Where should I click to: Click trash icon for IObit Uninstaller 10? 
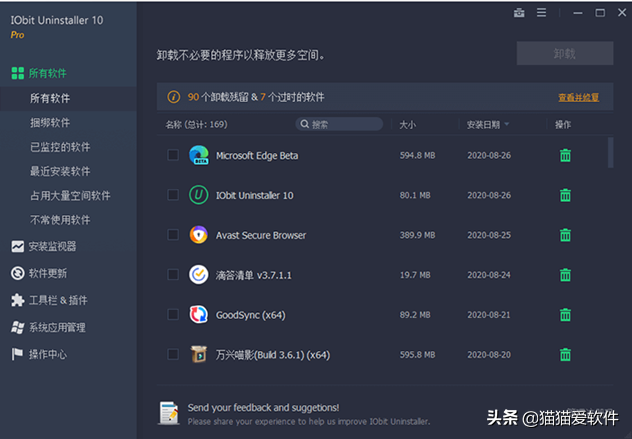(x=565, y=195)
